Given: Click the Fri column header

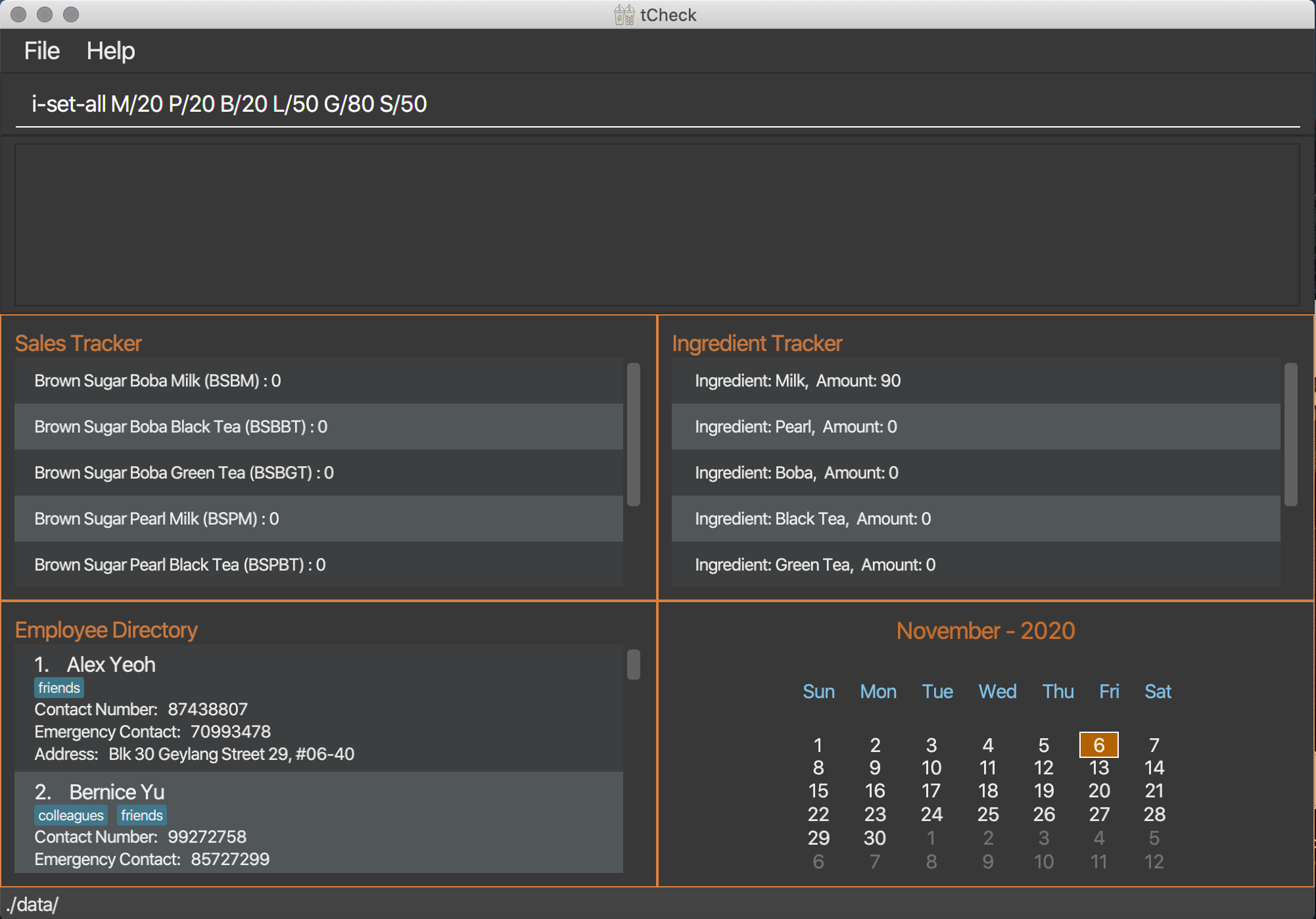Looking at the screenshot, I should click(1109, 692).
